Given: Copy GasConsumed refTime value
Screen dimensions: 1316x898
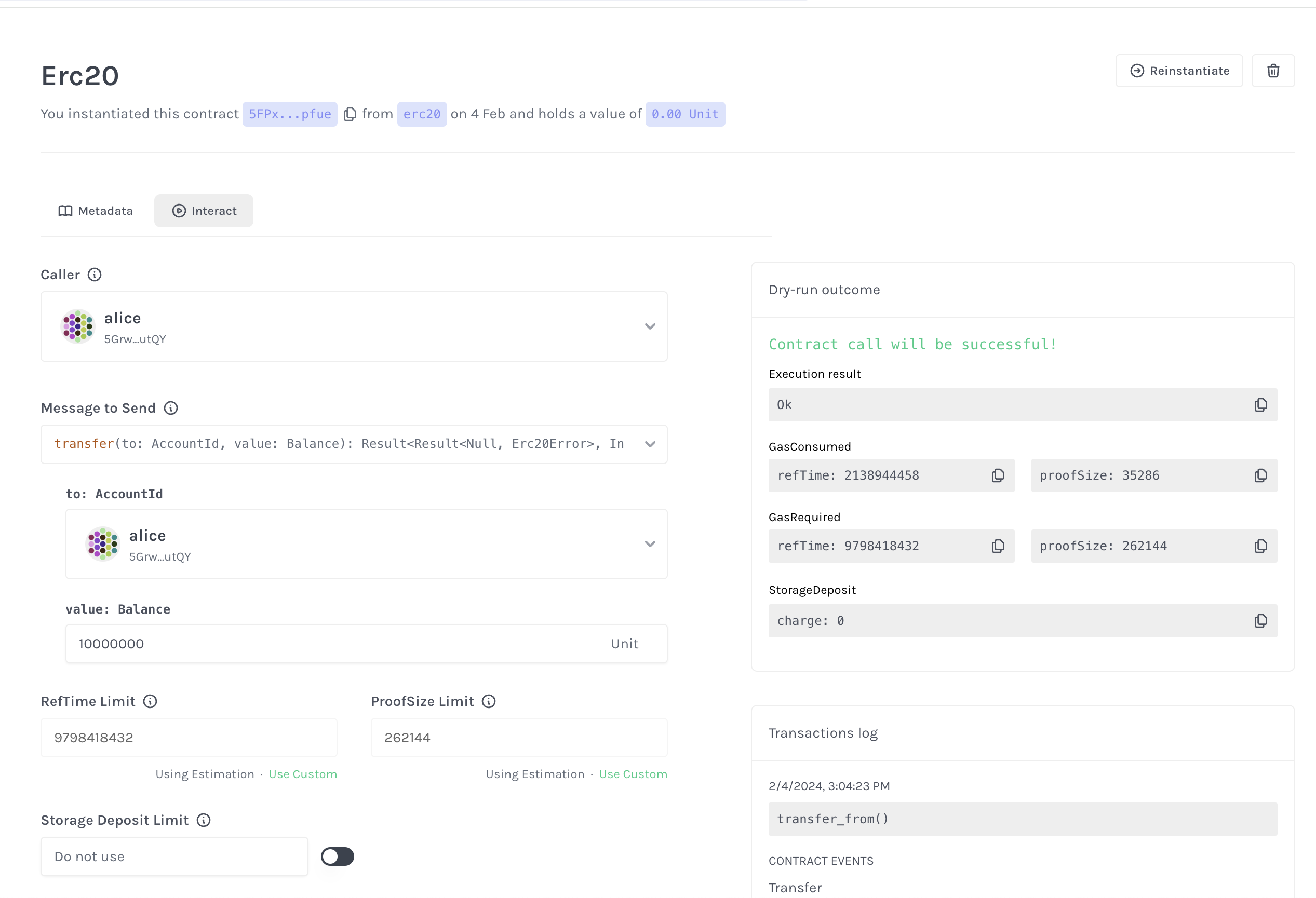Looking at the screenshot, I should pyautogui.click(x=998, y=475).
